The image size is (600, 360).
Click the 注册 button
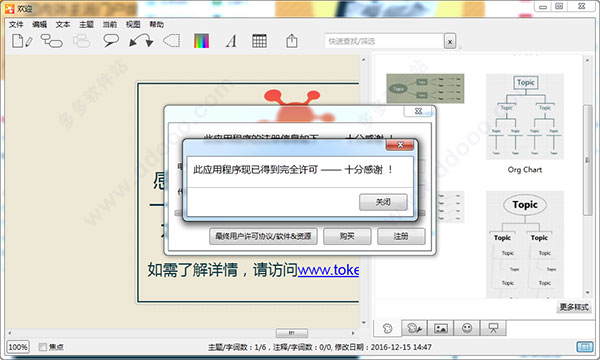tap(401, 236)
